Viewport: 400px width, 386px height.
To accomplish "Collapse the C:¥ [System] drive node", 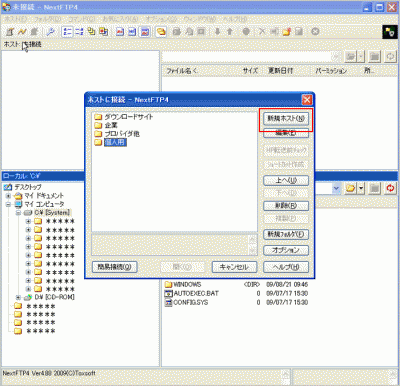I will pyautogui.click(x=18, y=213).
